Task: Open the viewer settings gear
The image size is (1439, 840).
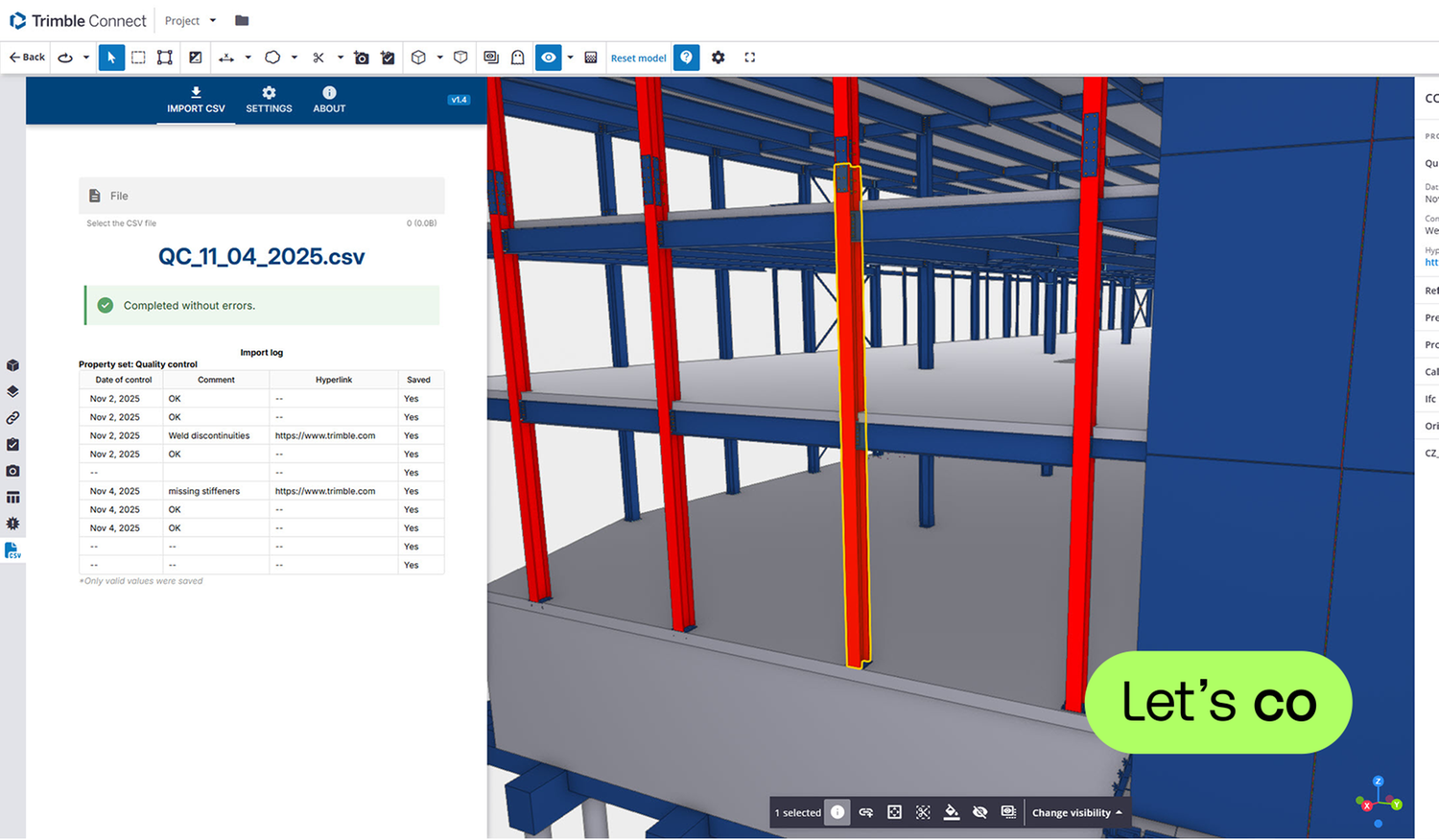Action: [x=719, y=58]
